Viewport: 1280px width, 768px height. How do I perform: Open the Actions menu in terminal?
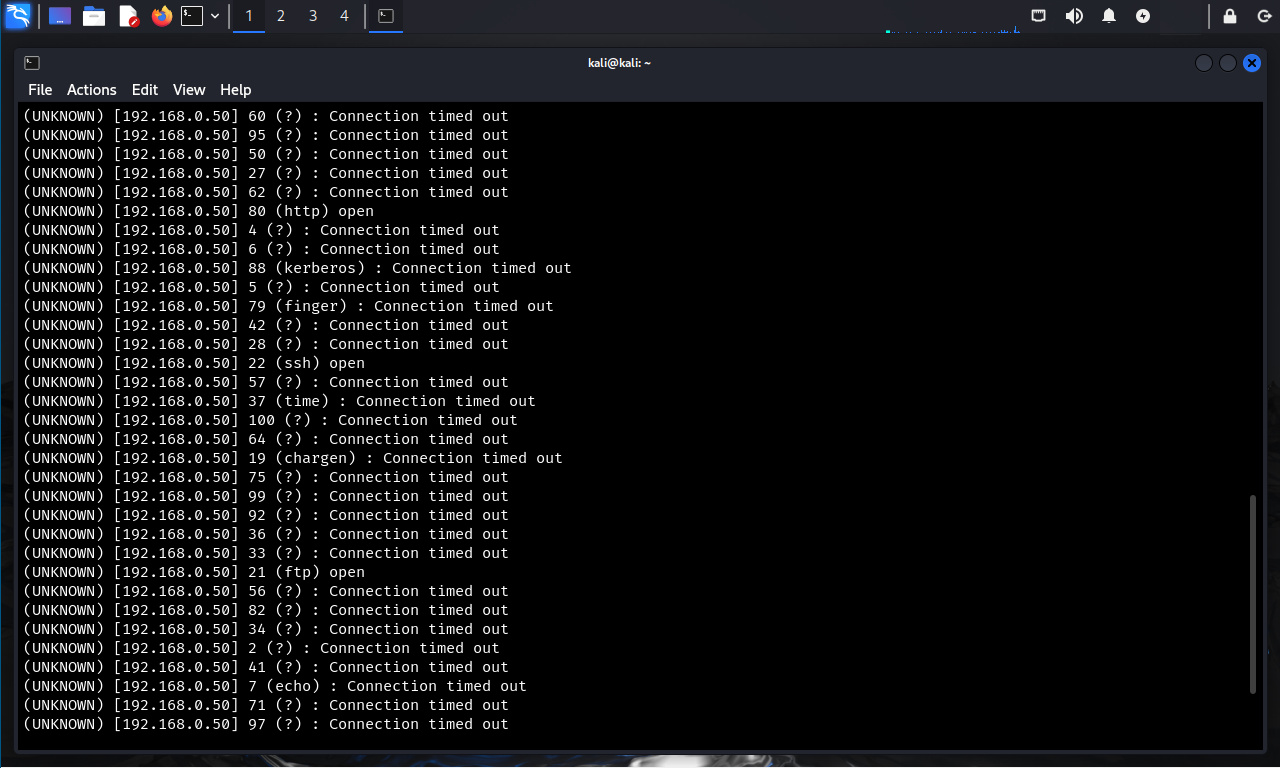click(x=92, y=90)
